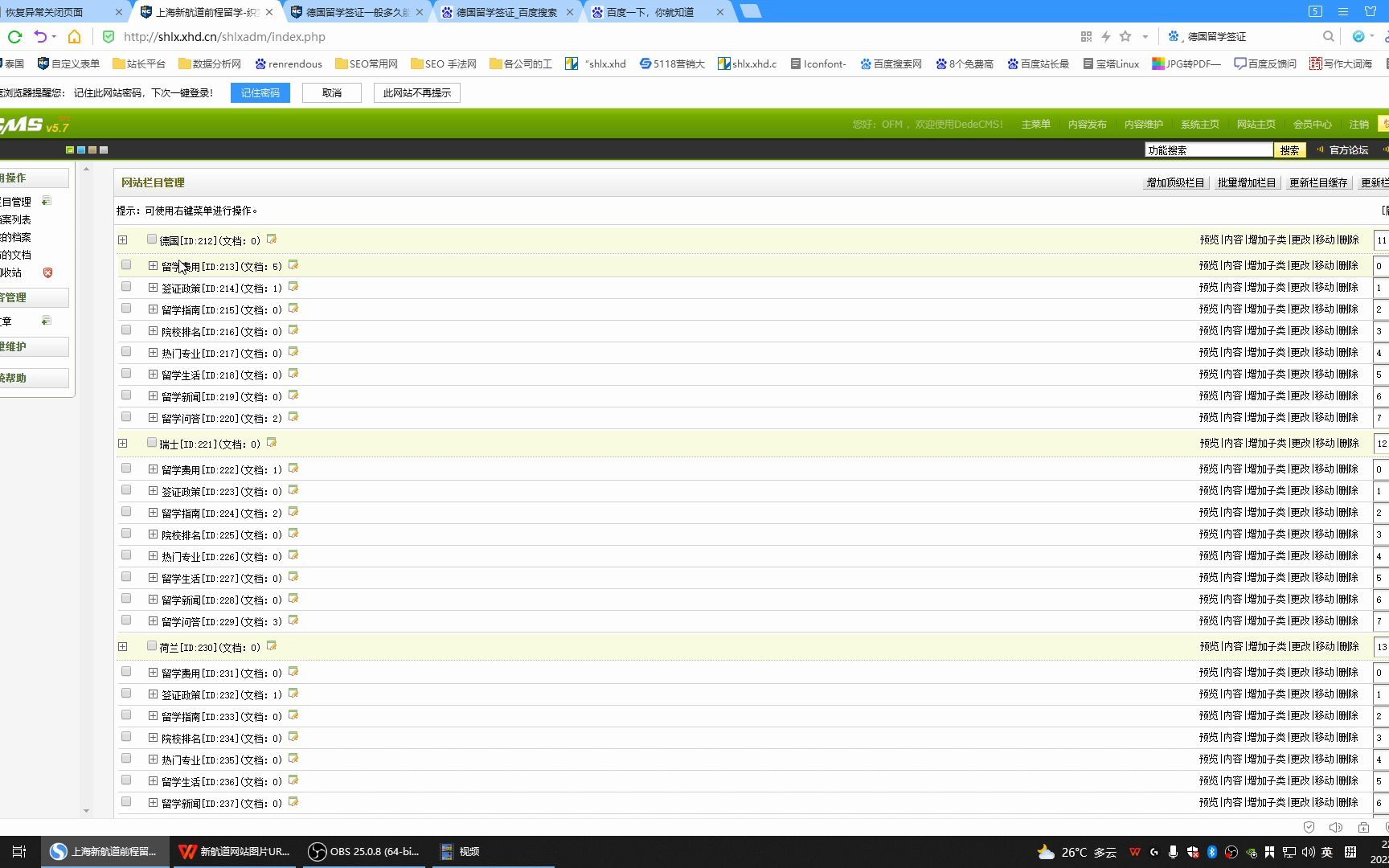This screenshot has height=868, width=1389.
Task: Go to browser home page icon
Action: [x=74, y=36]
